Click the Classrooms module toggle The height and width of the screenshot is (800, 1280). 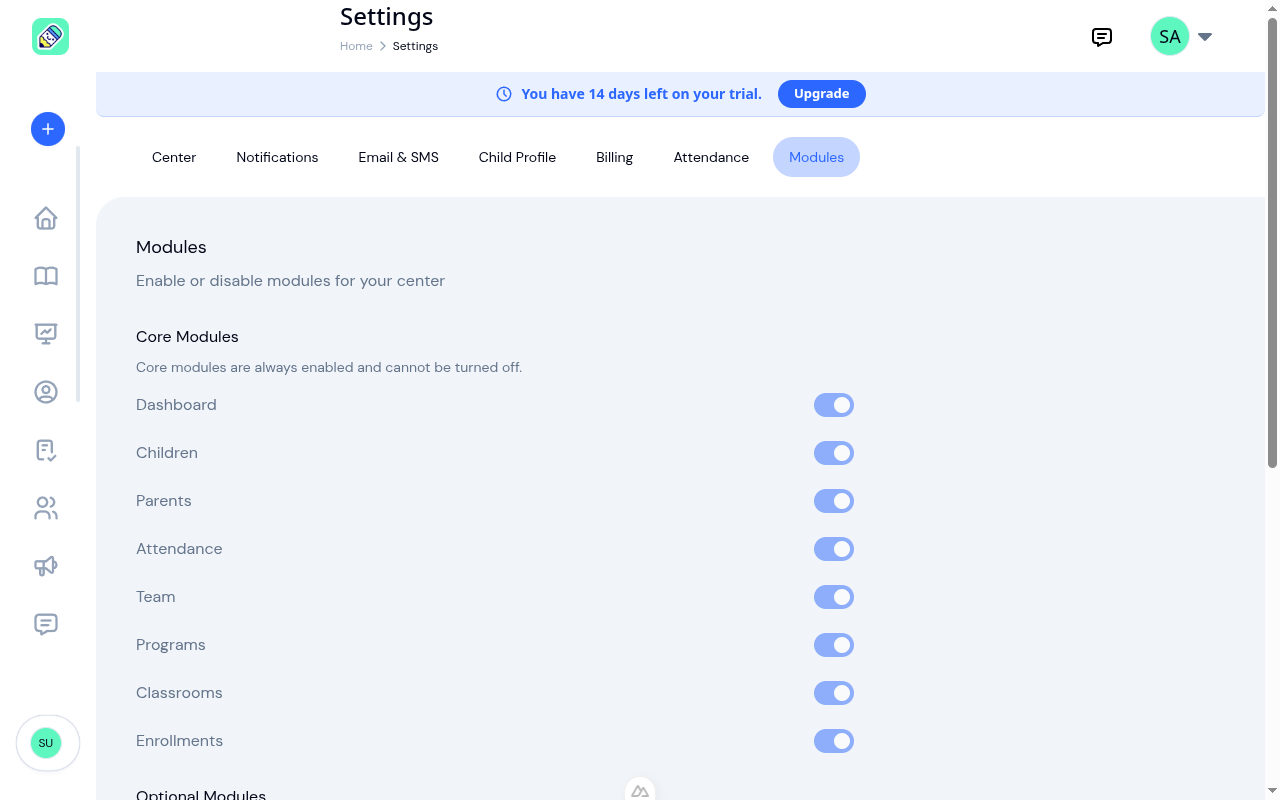834,693
